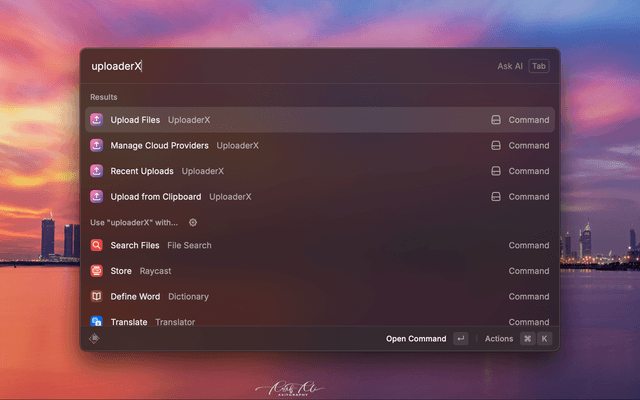Click the extension icon on Recent Uploads row
The image size is (640, 400).
coord(495,171)
